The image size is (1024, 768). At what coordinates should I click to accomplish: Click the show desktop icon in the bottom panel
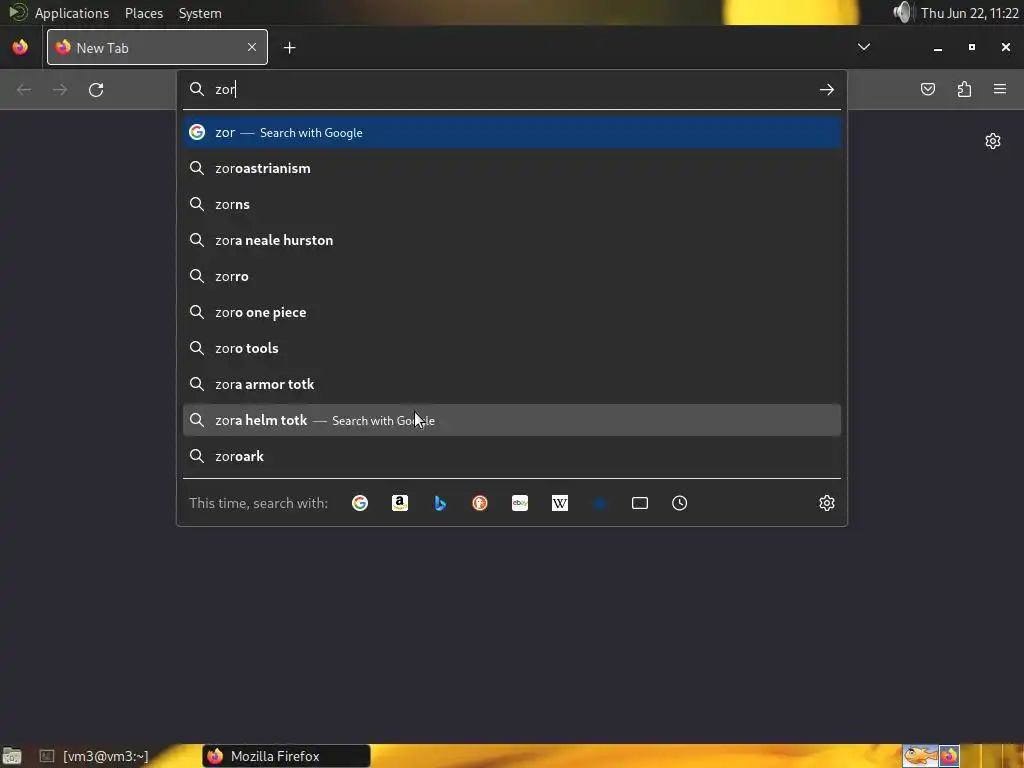[12, 756]
